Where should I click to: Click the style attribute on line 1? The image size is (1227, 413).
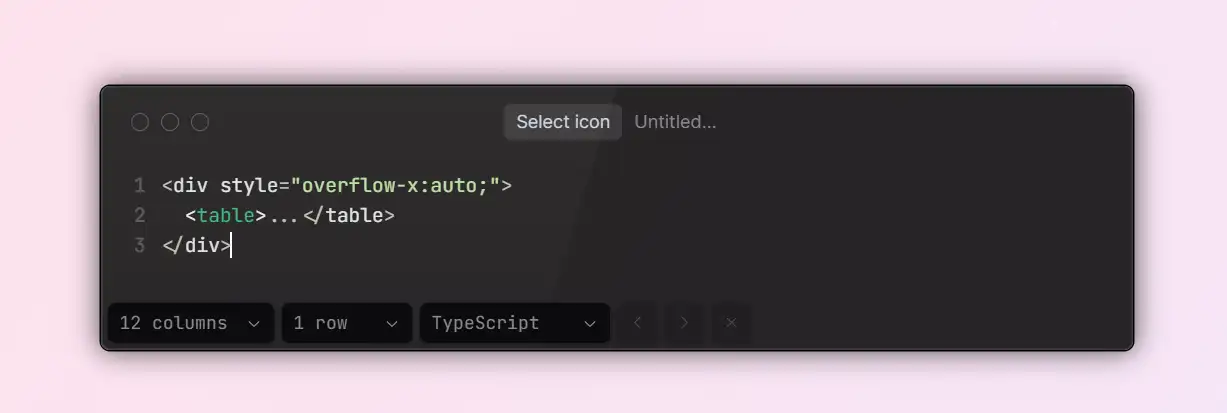click(x=249, y=186)
